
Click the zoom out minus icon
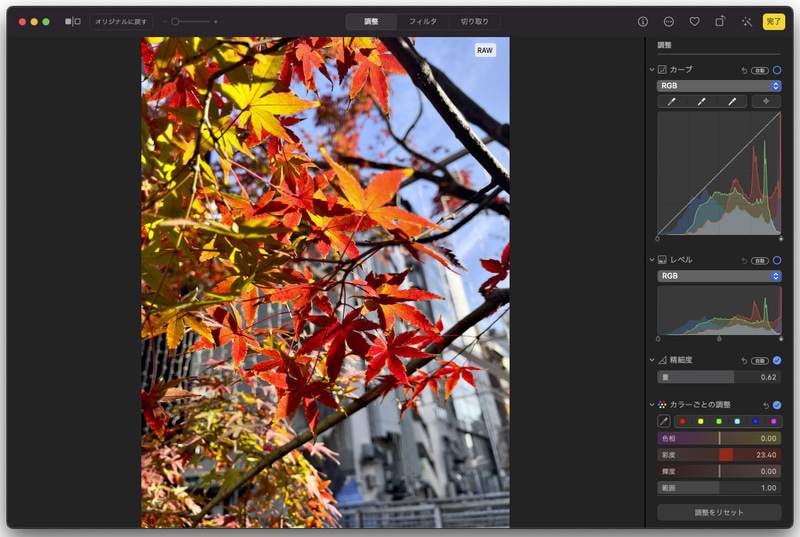[165, 21]
